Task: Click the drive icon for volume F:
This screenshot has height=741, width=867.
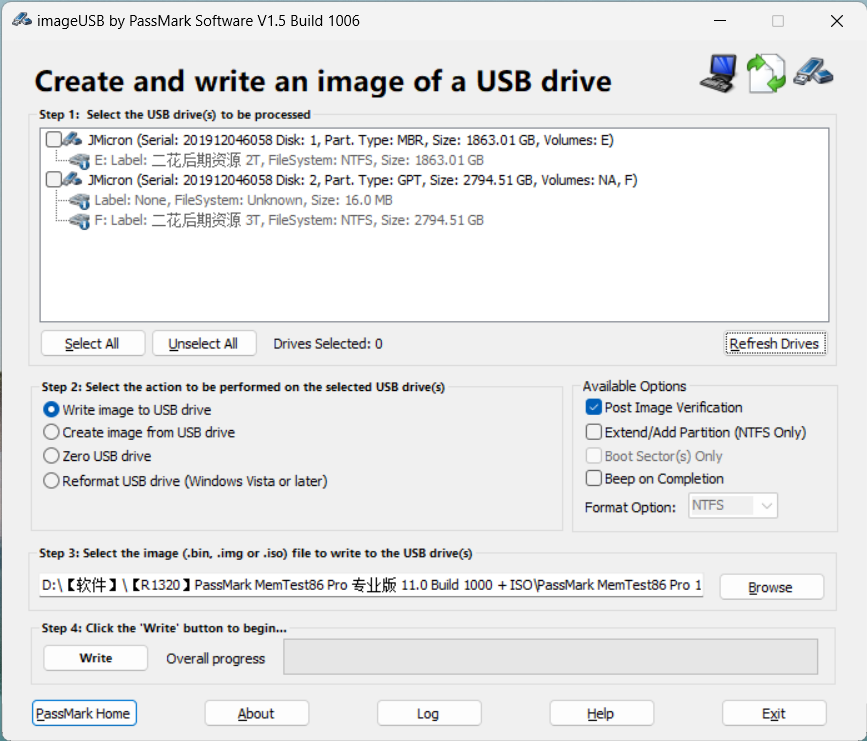Action: (x=79, y=221)
